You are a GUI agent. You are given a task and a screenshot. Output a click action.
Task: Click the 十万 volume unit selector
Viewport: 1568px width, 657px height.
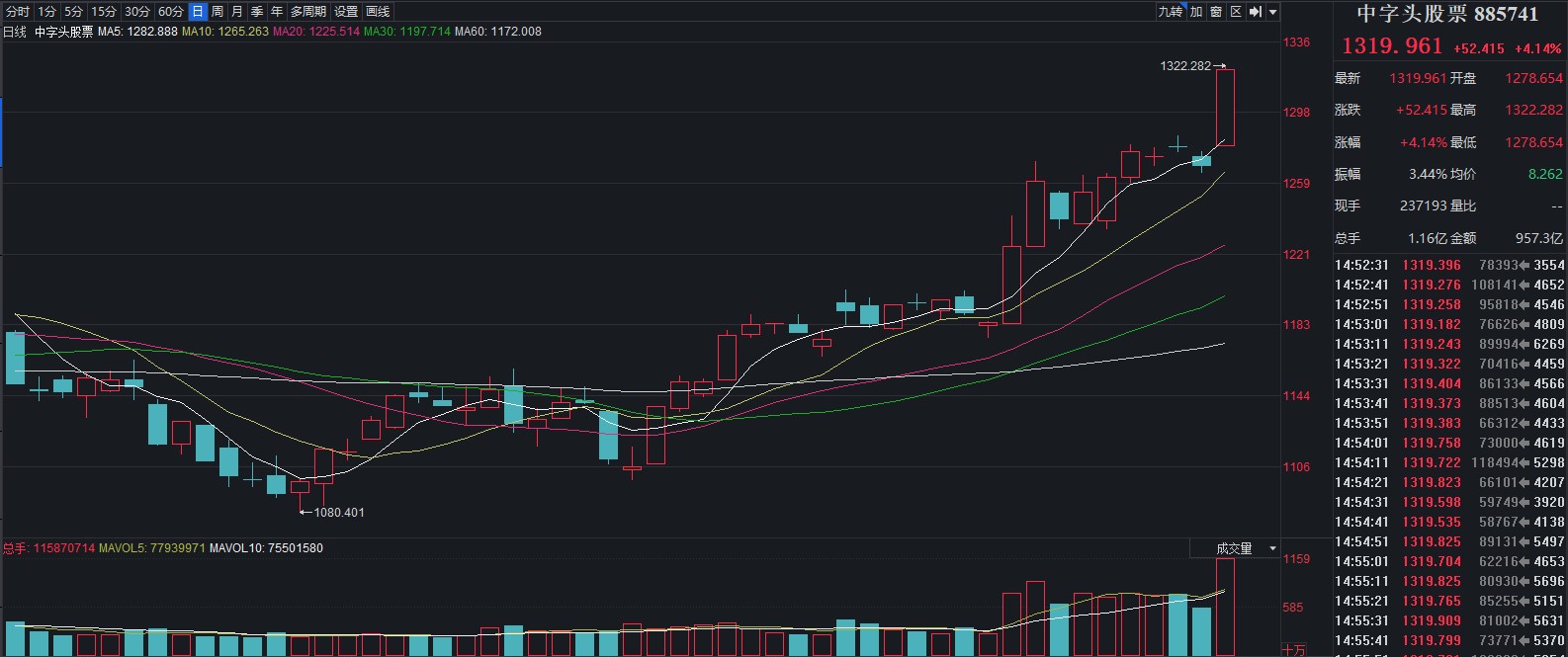coord(1293,649)
